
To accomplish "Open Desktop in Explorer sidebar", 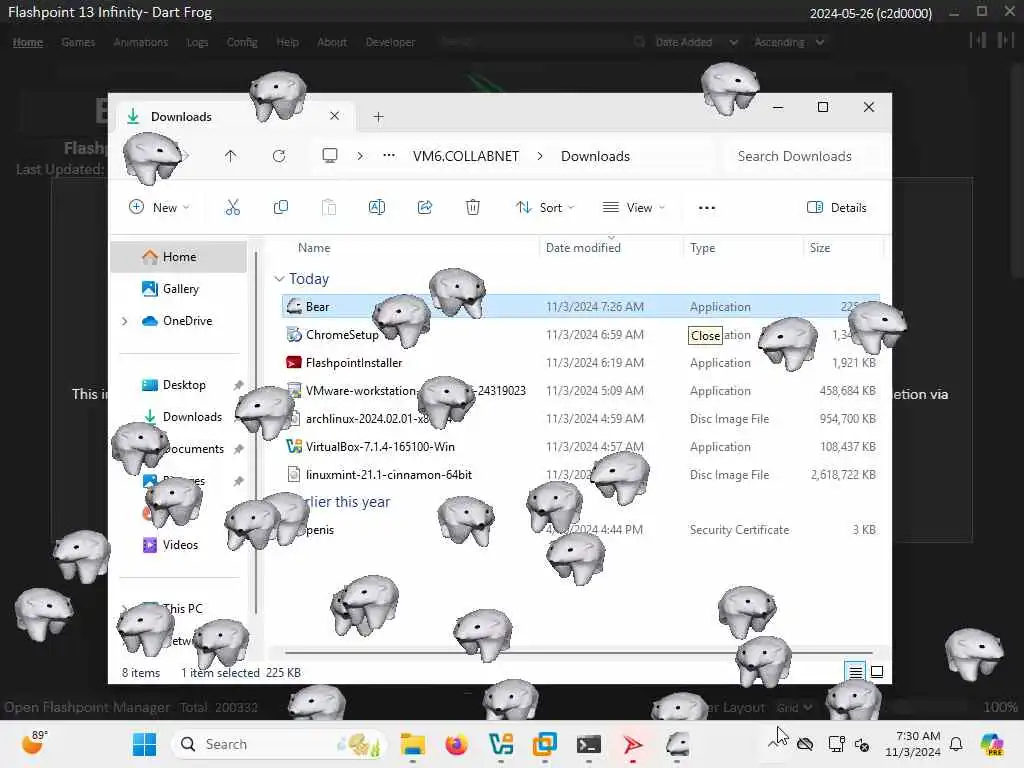I will (183, 385).
